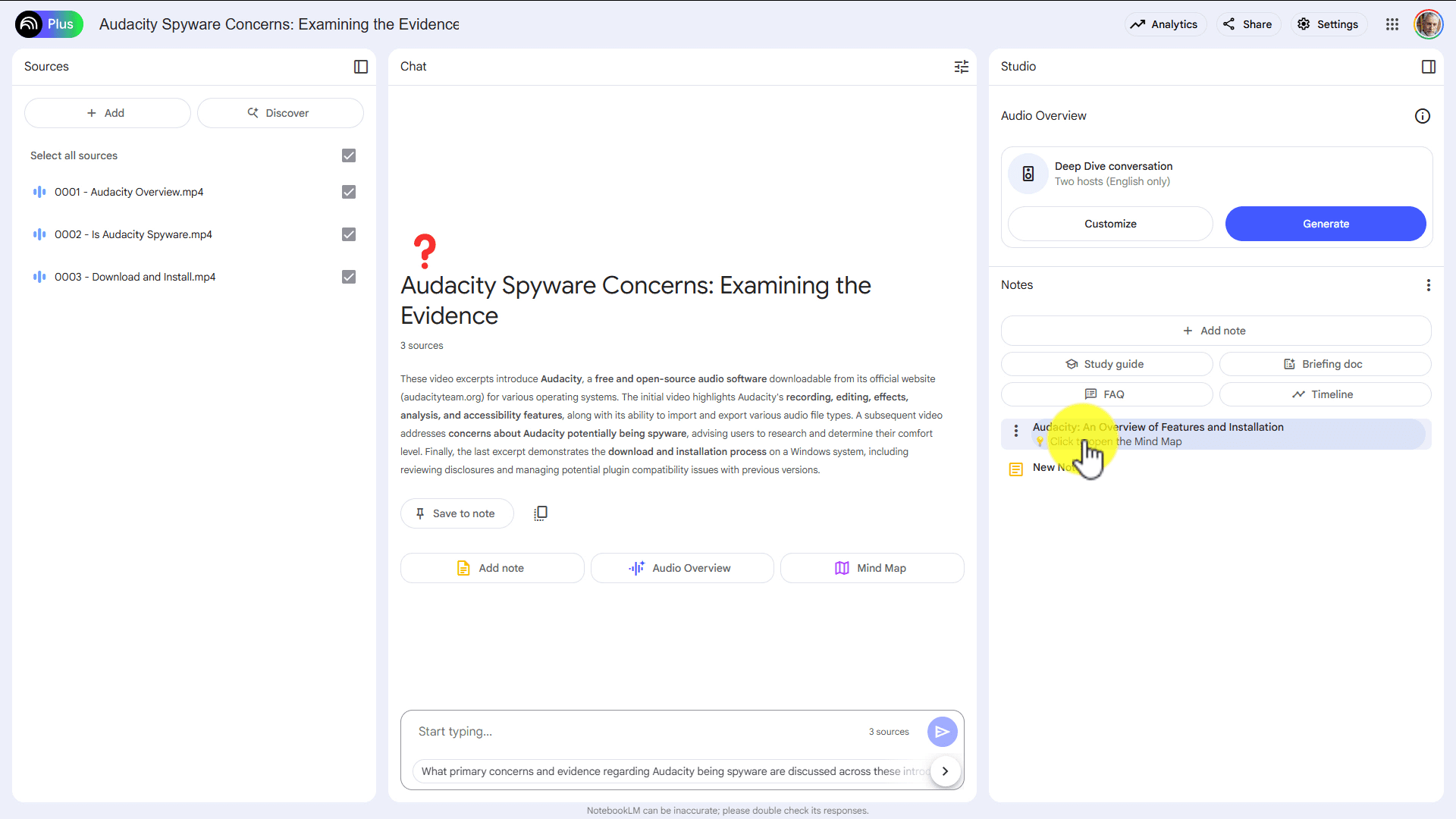Open chat configuration sliders icon
This screenshot has height=819, width=1456.
pos(962,67)
